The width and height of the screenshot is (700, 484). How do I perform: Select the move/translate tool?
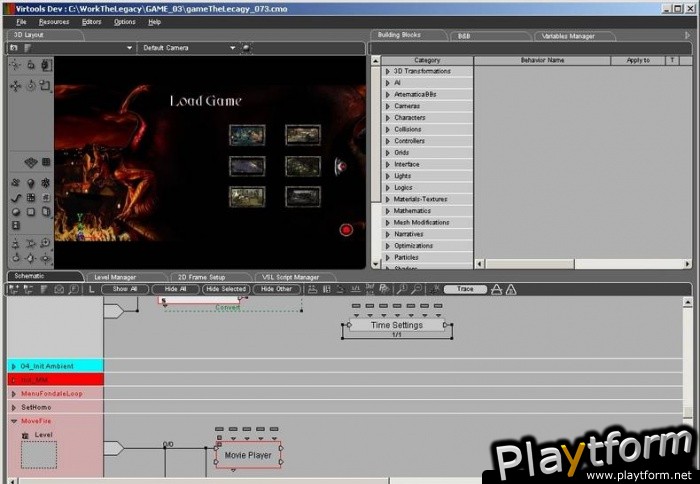click(16, 86)
